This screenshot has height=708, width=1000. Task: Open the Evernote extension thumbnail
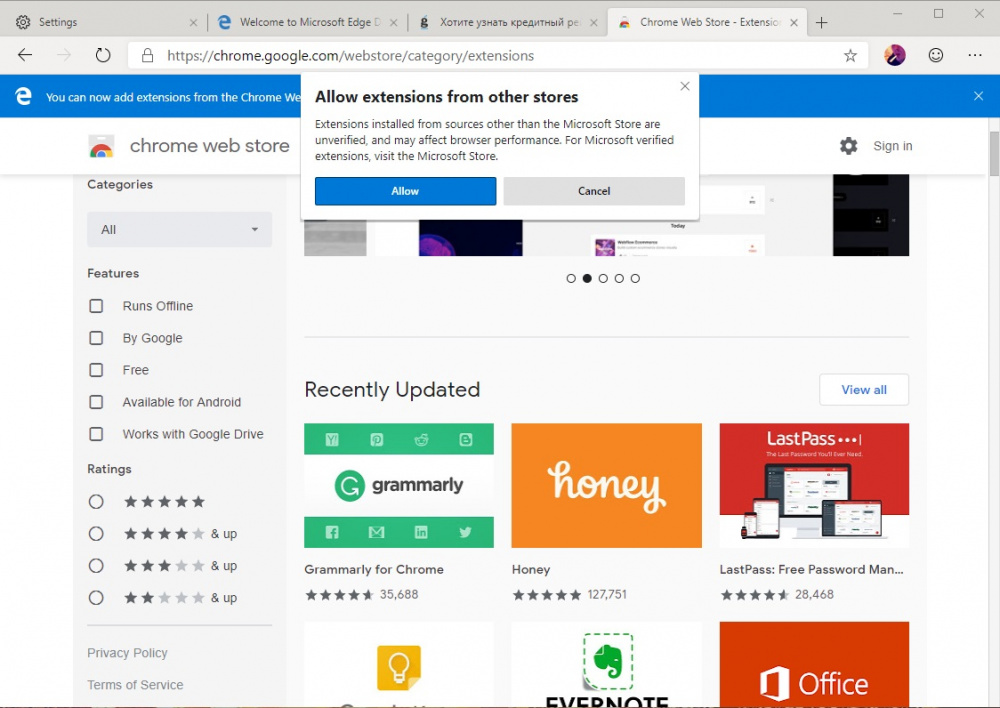(x=607, y=665)
